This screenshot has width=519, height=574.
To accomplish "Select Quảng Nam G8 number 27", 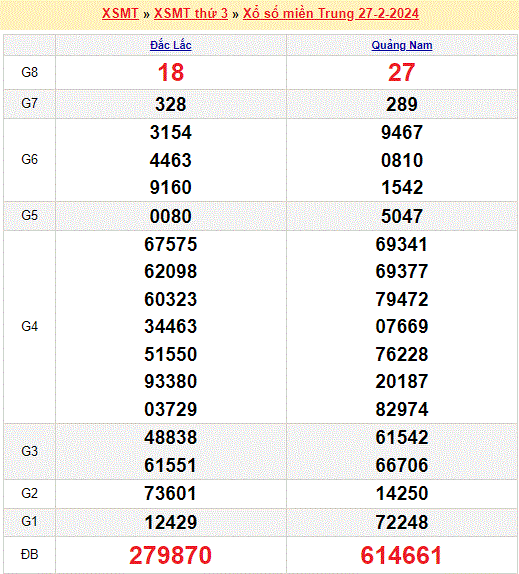I will point(402,72).
